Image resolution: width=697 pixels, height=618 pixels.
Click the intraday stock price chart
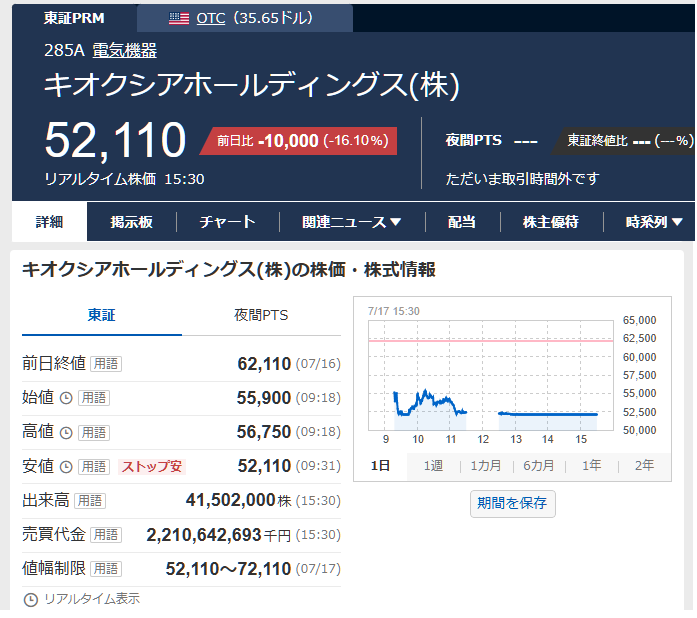pyautogui.click(x=491, y=376)
